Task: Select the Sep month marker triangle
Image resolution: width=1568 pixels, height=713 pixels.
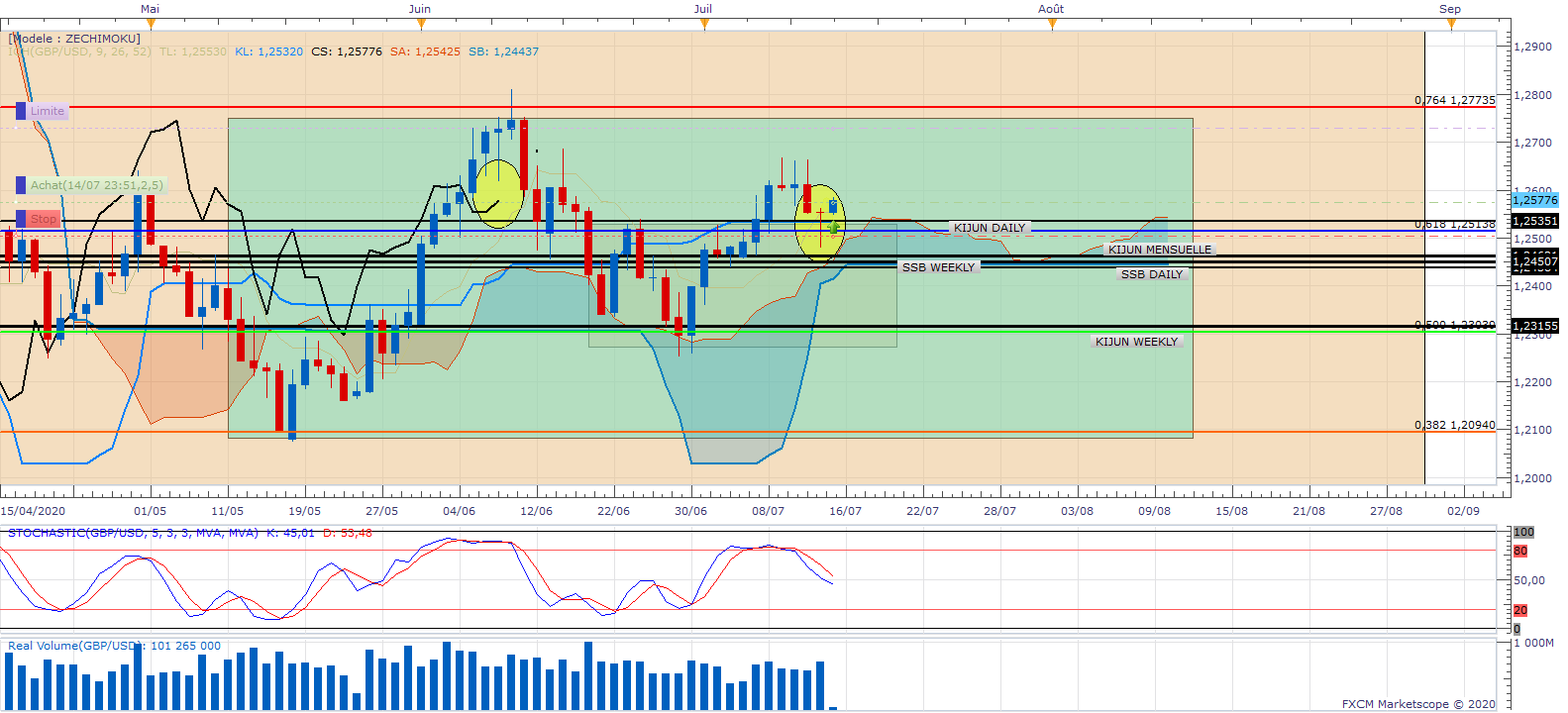Action: [x=1451, y=24]
